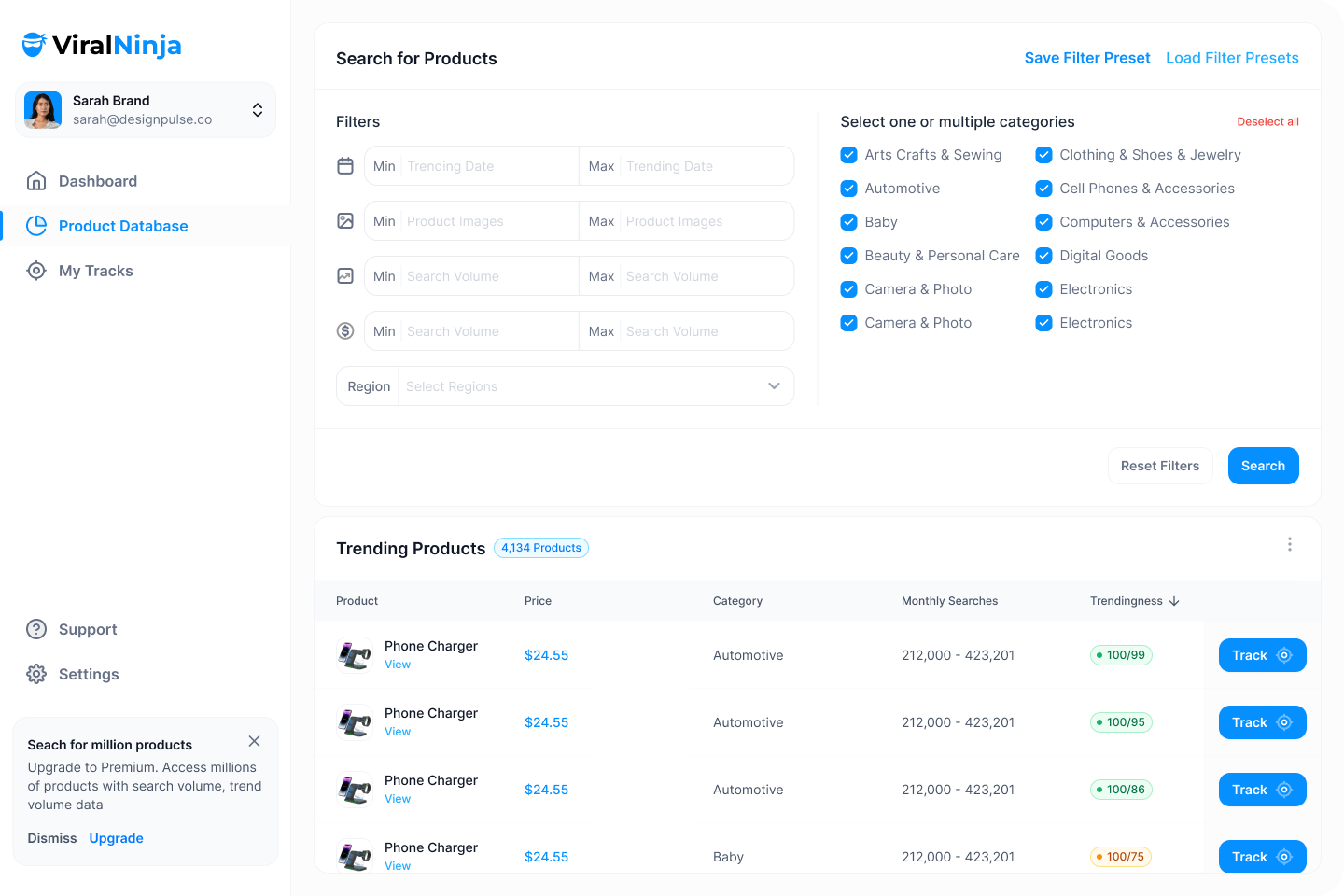Image resolution: width=1344 pixels, height=896 pixels.
Task: Click the Support help icon in sidebar
Action: tap(36, 629)
